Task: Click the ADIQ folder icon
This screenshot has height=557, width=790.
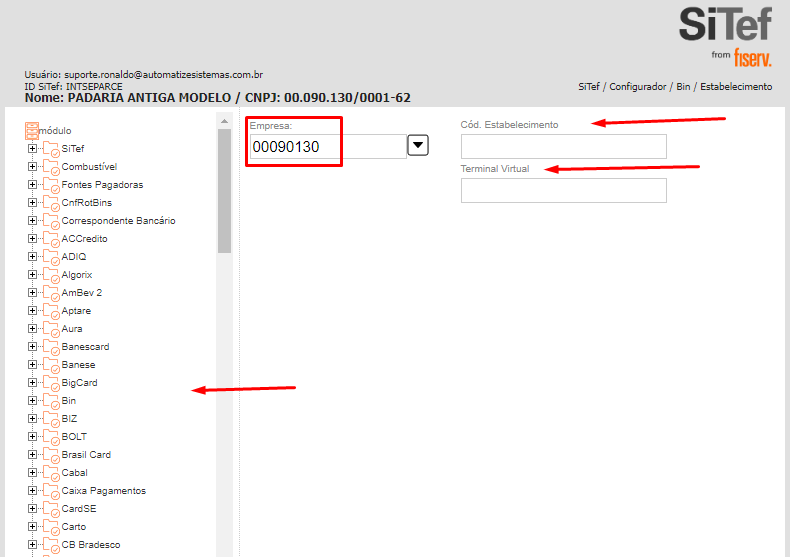Action: (51, 257)
